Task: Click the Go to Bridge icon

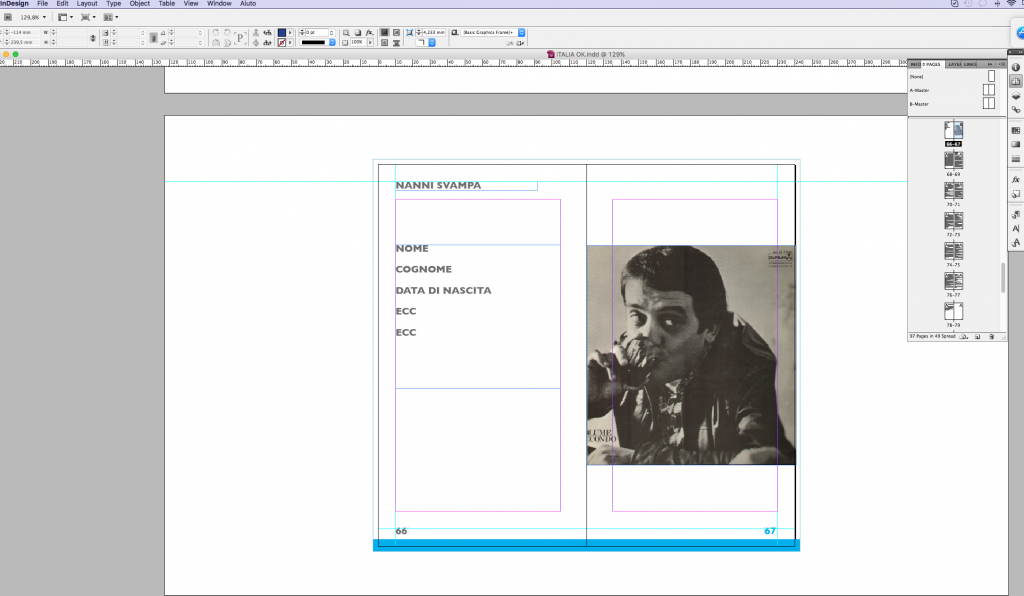Action: pyautogui.click(x=8, y=17)
